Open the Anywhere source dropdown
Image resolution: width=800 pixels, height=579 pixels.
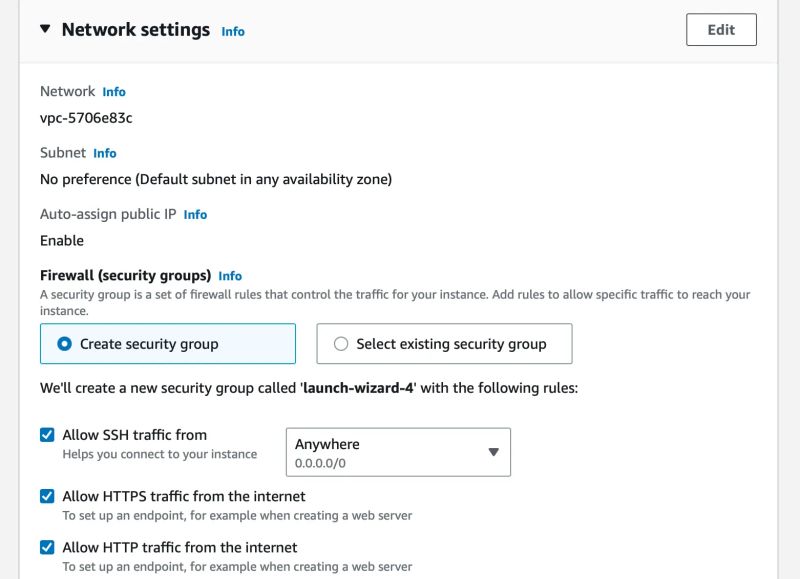click(396, 451)
